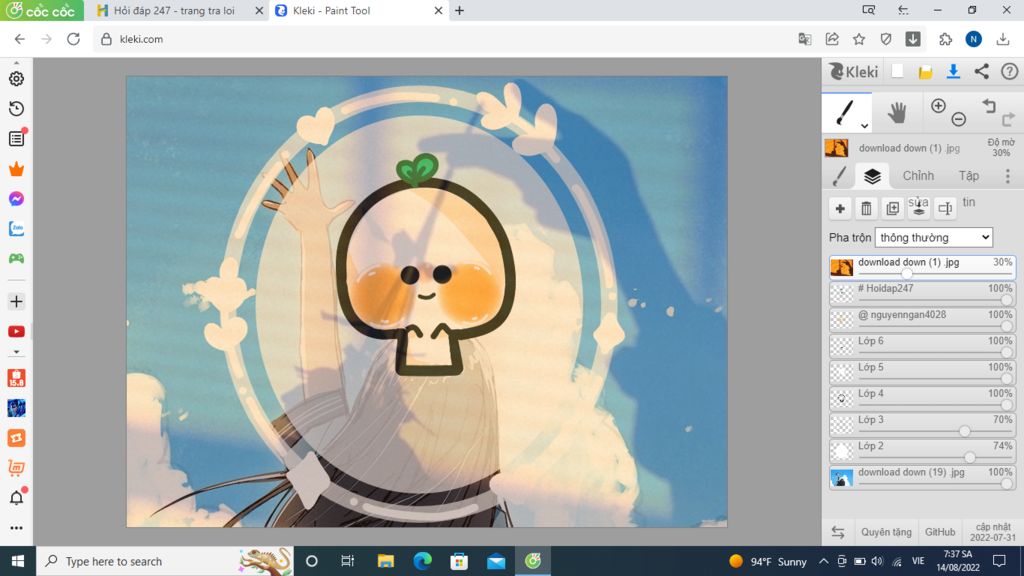Zoom in with the plus magnifier
The width and height of the screenshot is (1024, 576).
click(x=938, y=106)
